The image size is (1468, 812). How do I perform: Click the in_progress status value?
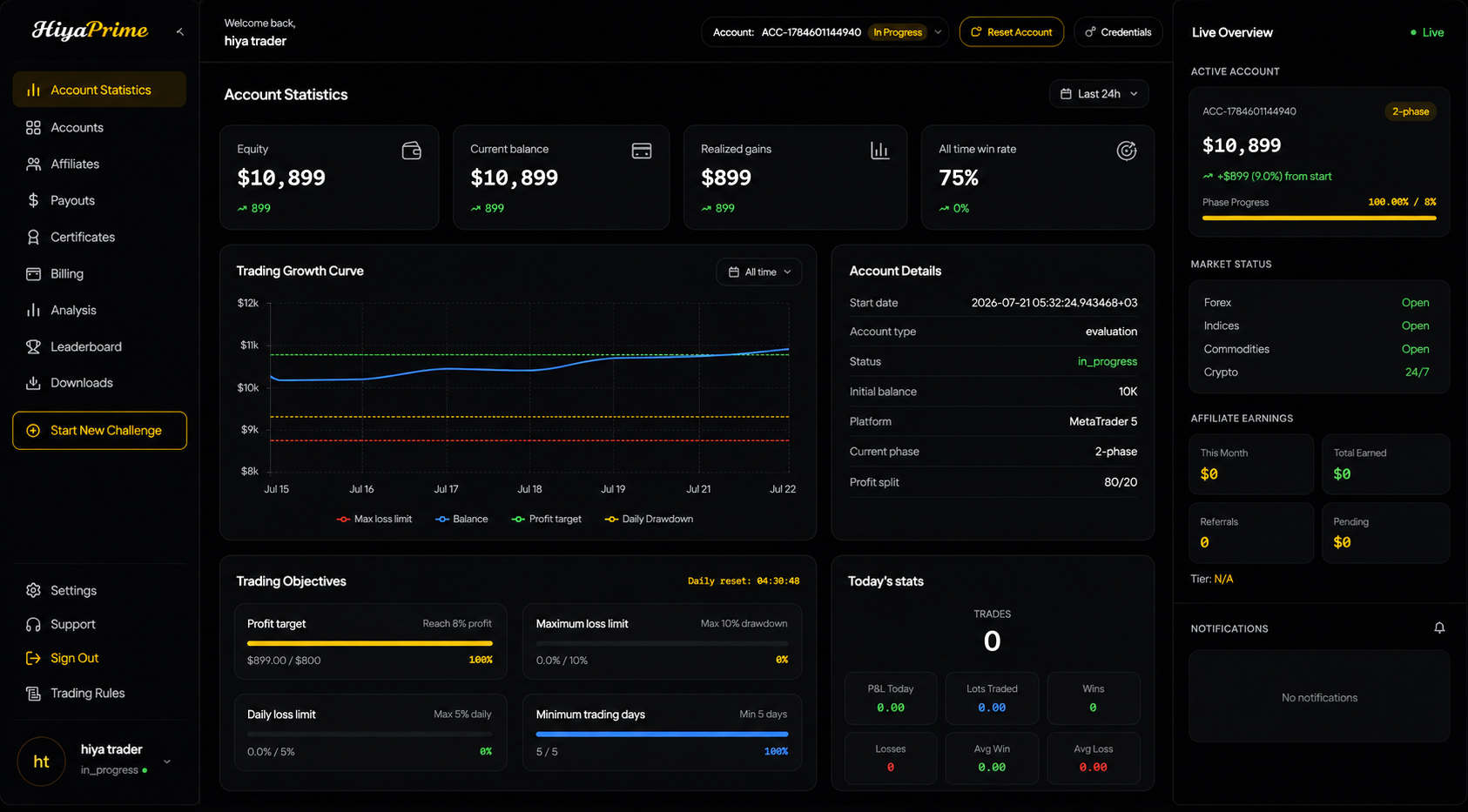[x=1108, y=362]
